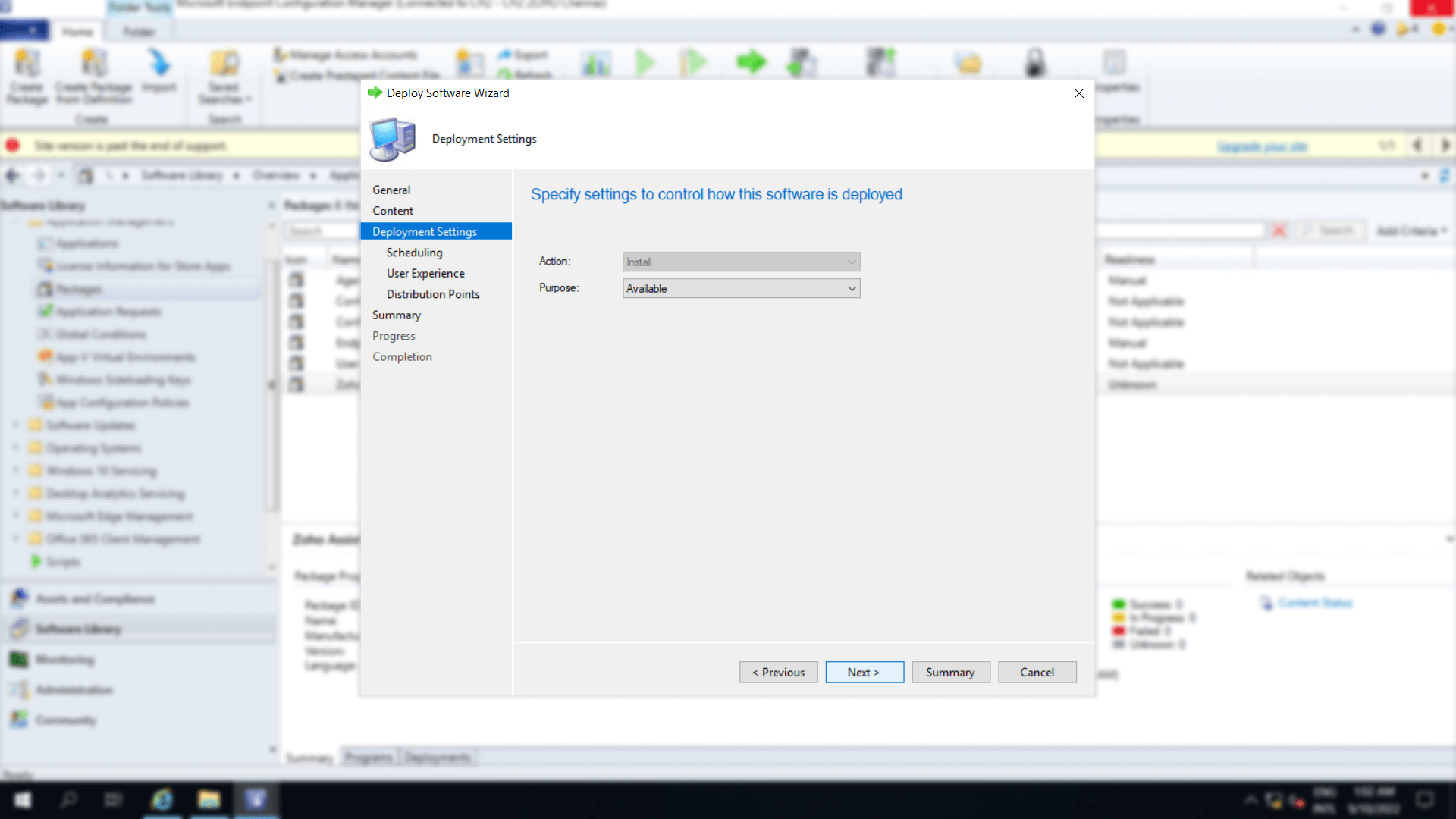Cancel the Deploy Software Wizard
Screen dimensions: 1456x819
click(1037, 672)
